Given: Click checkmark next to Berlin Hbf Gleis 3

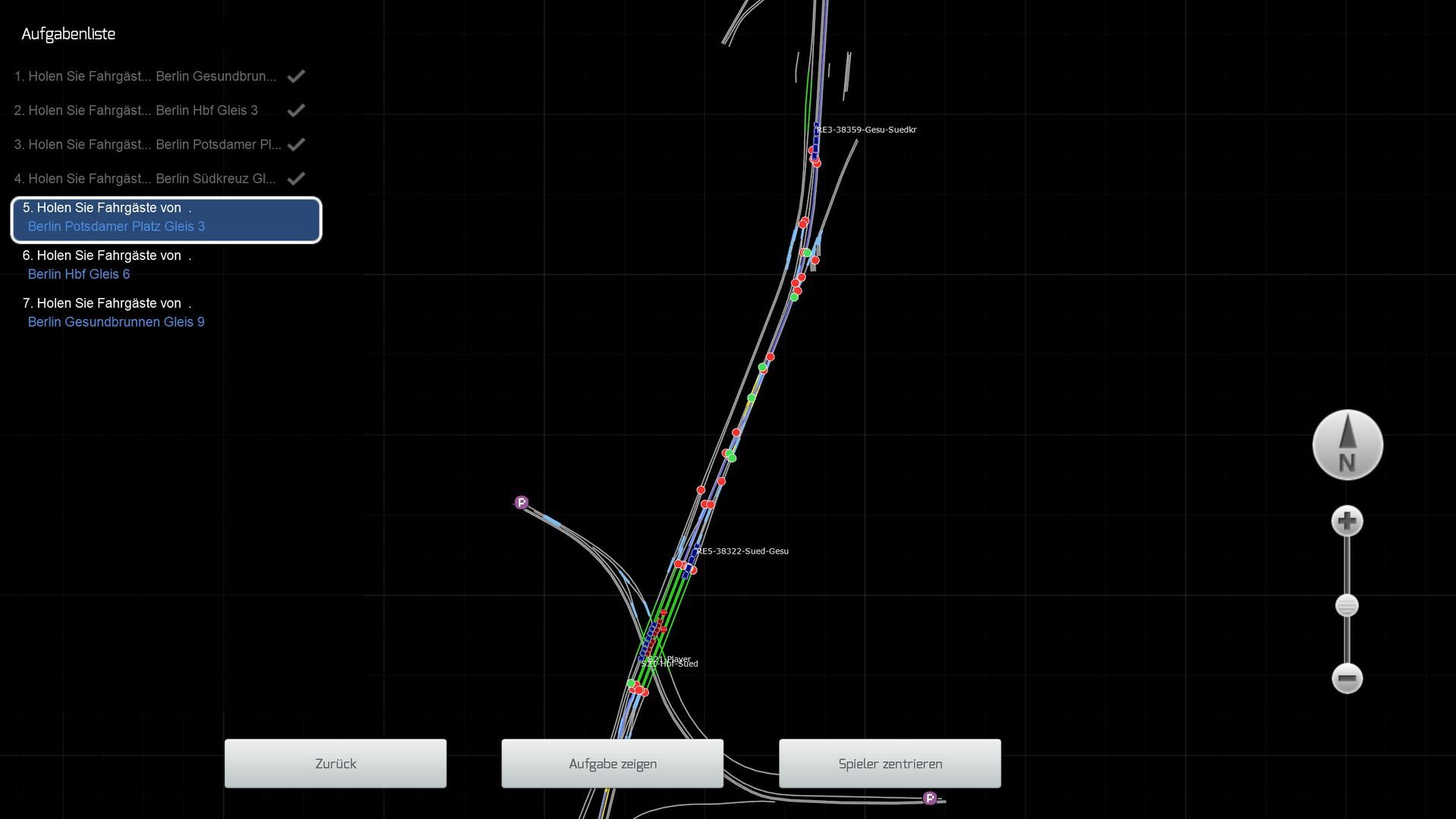Looking at the screenshot, I should pos(296,110).
